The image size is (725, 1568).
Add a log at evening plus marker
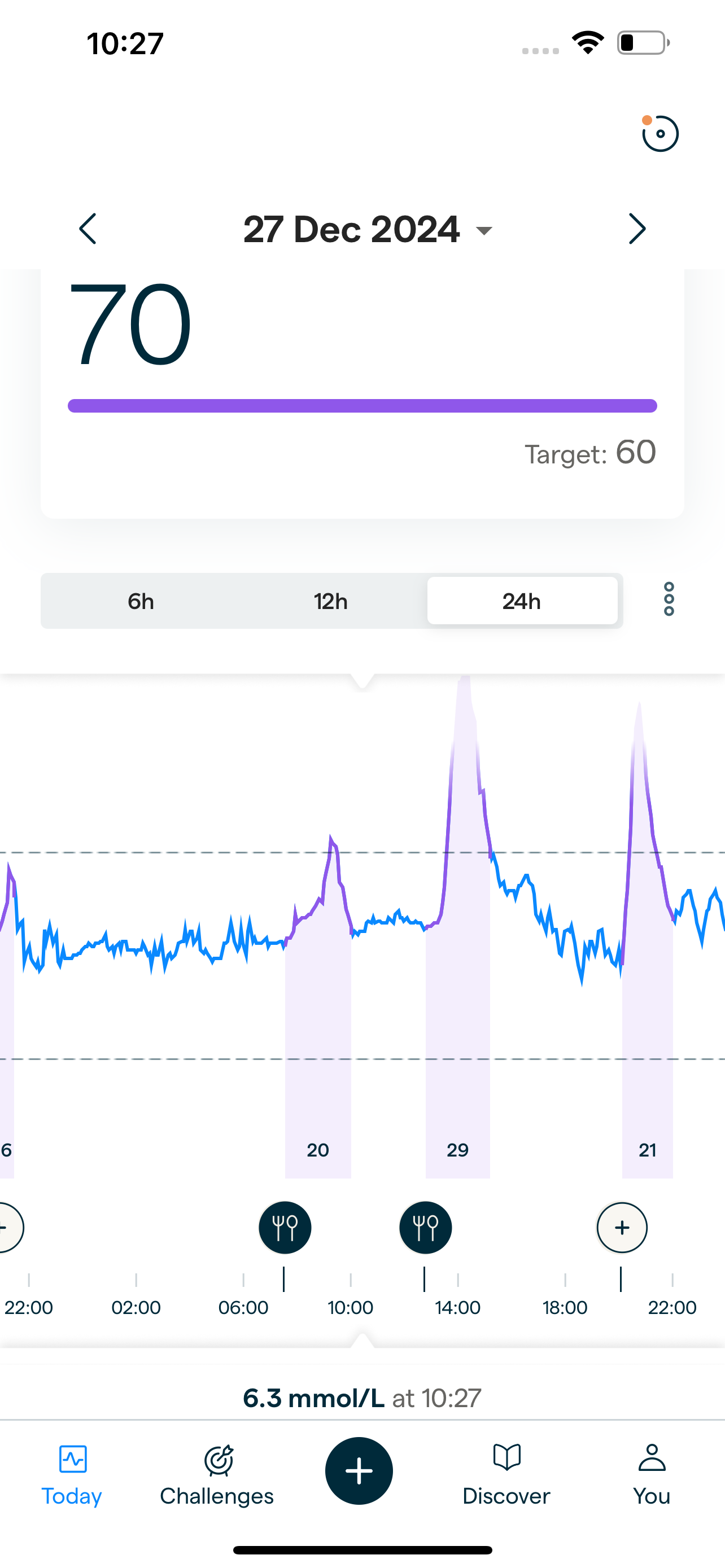[x=622, y=1228]
